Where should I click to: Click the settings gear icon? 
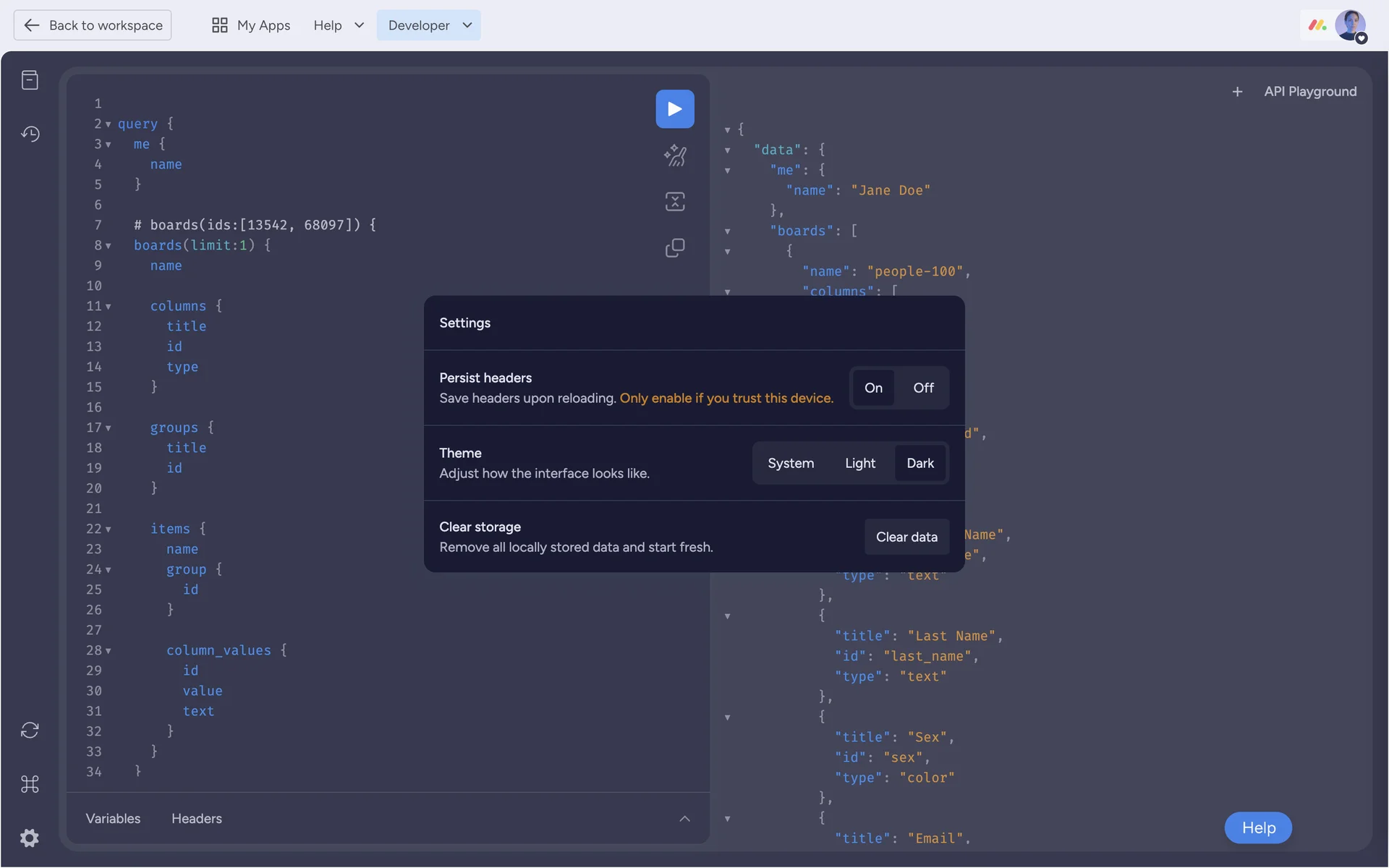coord(30,838)
